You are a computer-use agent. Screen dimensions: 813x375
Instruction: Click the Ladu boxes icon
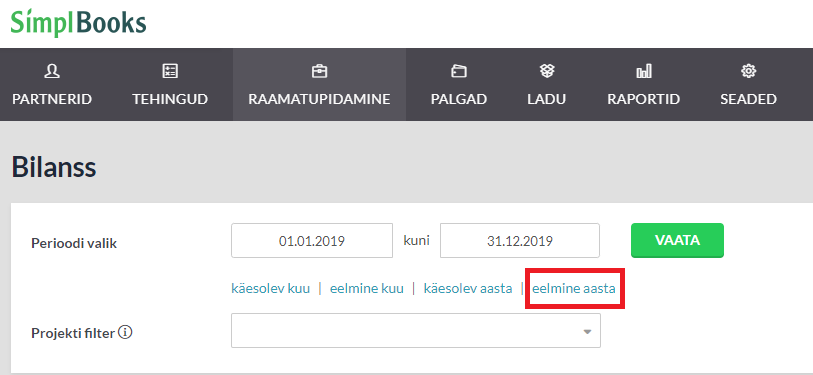click(x=546, y=72)
